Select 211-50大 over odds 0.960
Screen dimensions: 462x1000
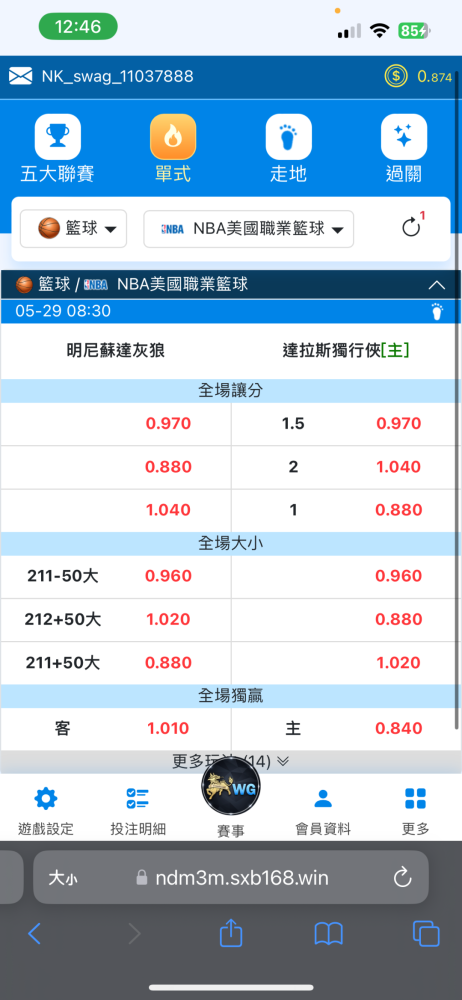[x=168, y=576]
